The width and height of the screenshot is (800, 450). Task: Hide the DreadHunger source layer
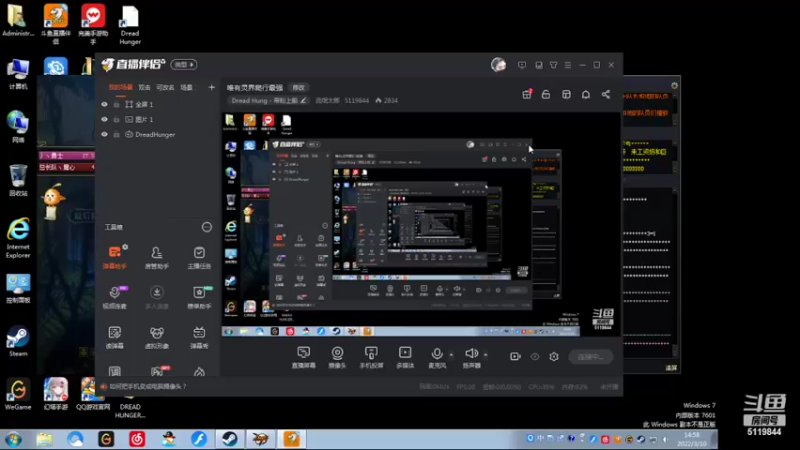pos(105,135)
